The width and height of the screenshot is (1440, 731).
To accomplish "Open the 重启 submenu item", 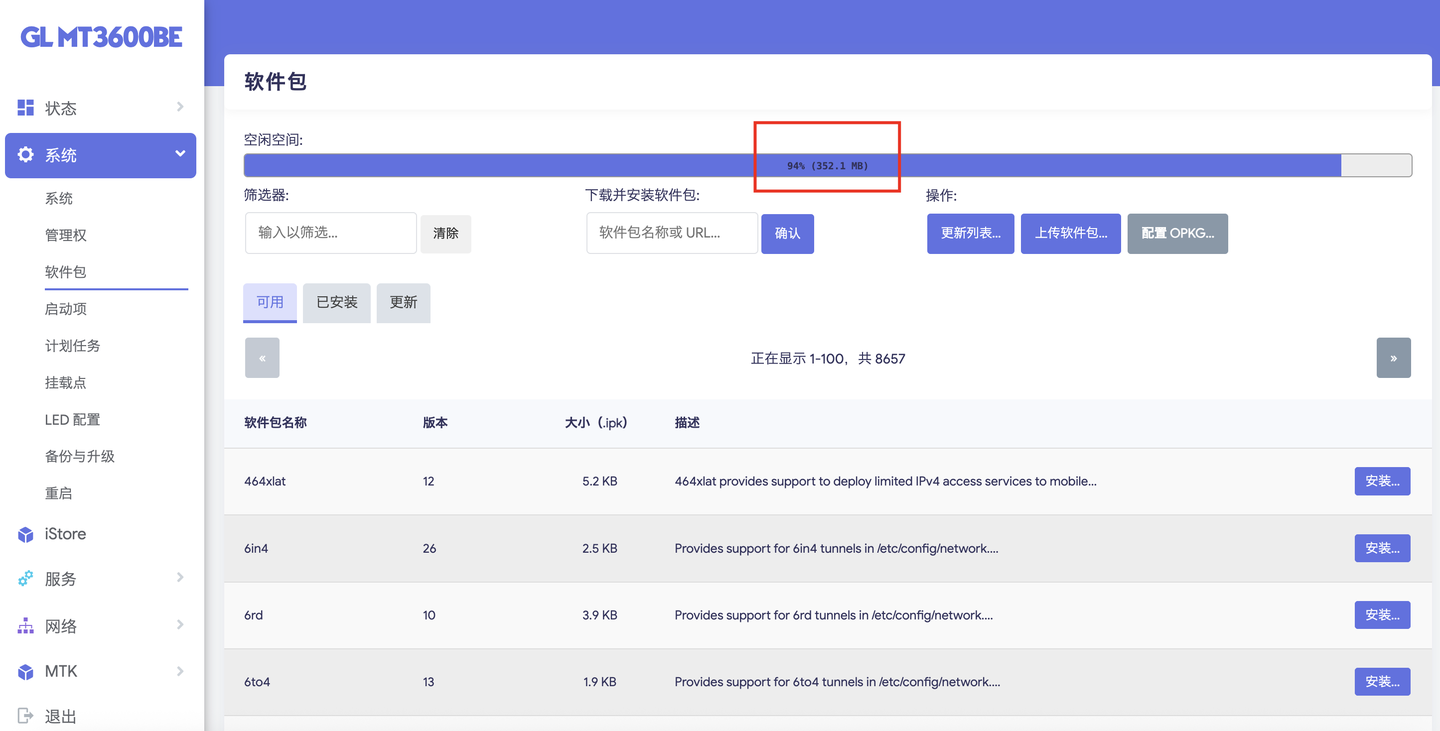I will click(59, 494).
